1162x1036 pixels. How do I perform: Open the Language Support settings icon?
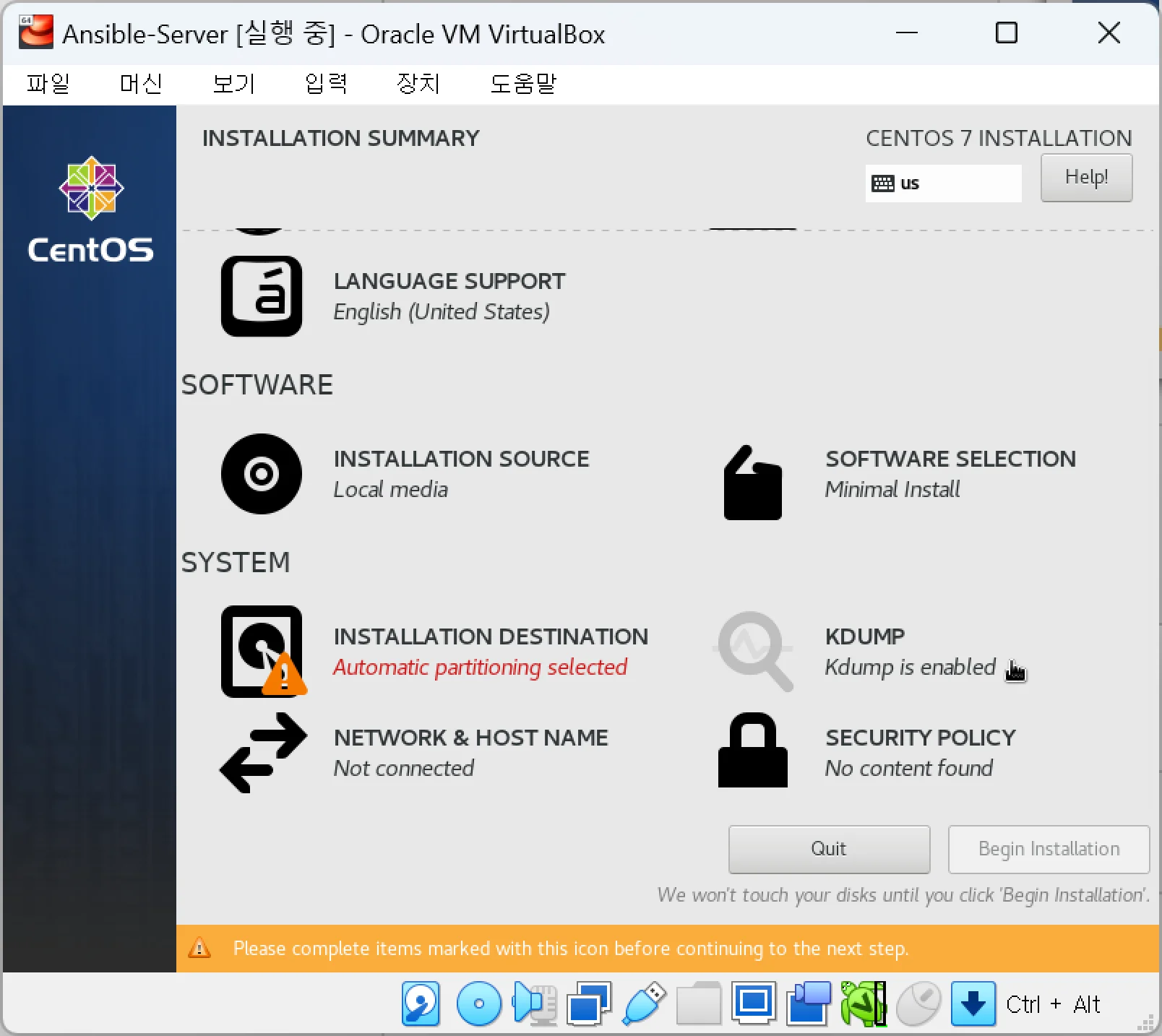point(262,296)
